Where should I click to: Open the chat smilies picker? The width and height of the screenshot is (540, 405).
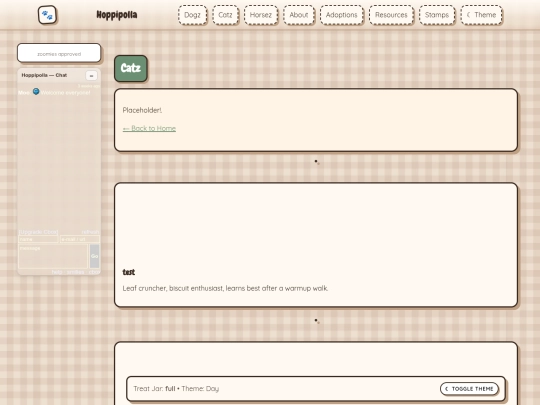[75, 272]
